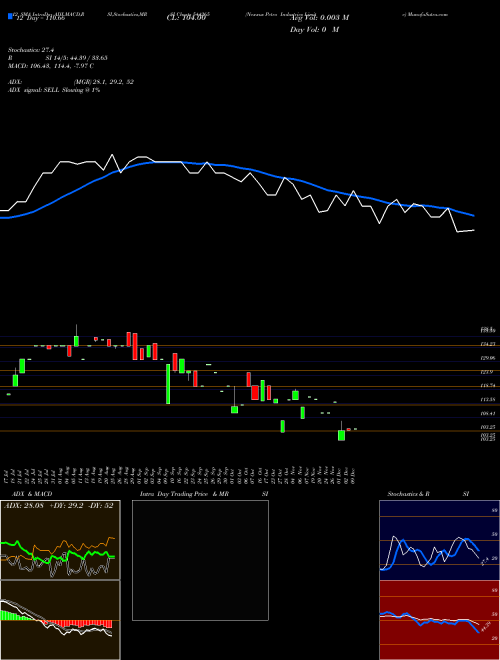Click the 'SI 14/3: 44.89 / 33.63' reading
Screen dimensions: 500x660
(x=76, y=58)
